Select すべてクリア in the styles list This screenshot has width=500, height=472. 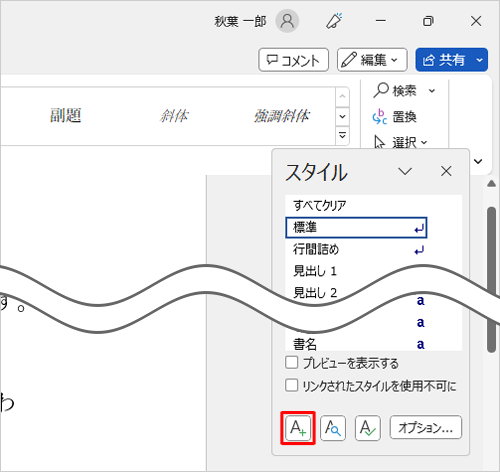click(356, 205)
